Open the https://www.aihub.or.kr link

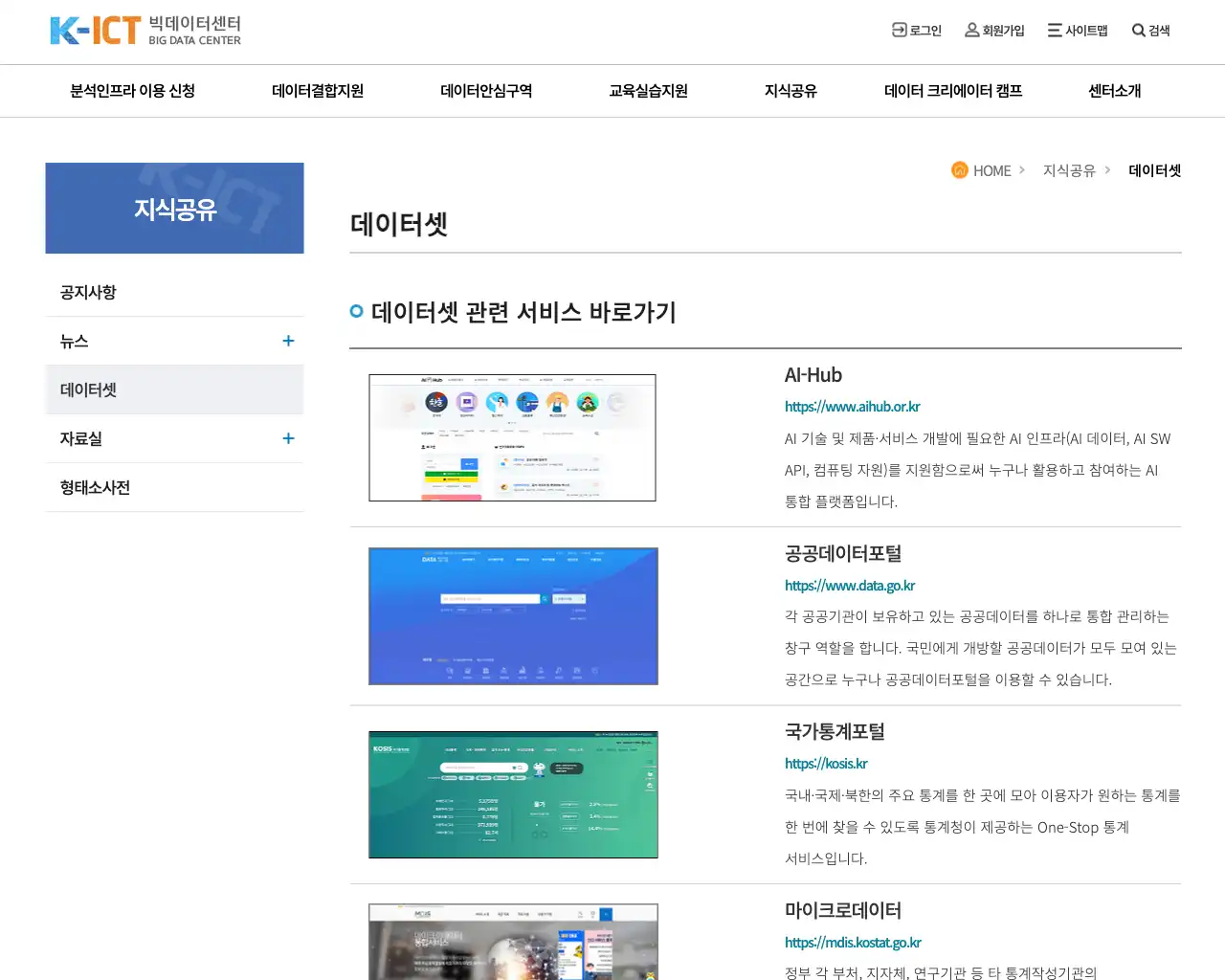[x=852, y=407]
